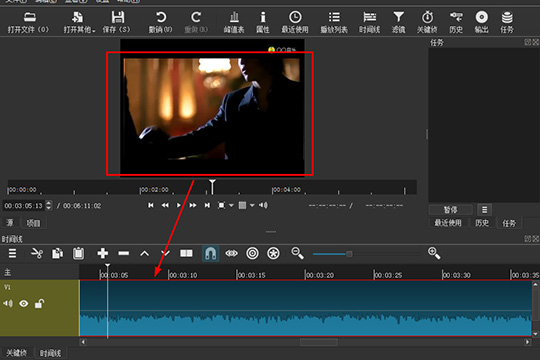Click the timeline zoom in magnifier
This screenshot has width=540, height=360.
click(434, 254)
